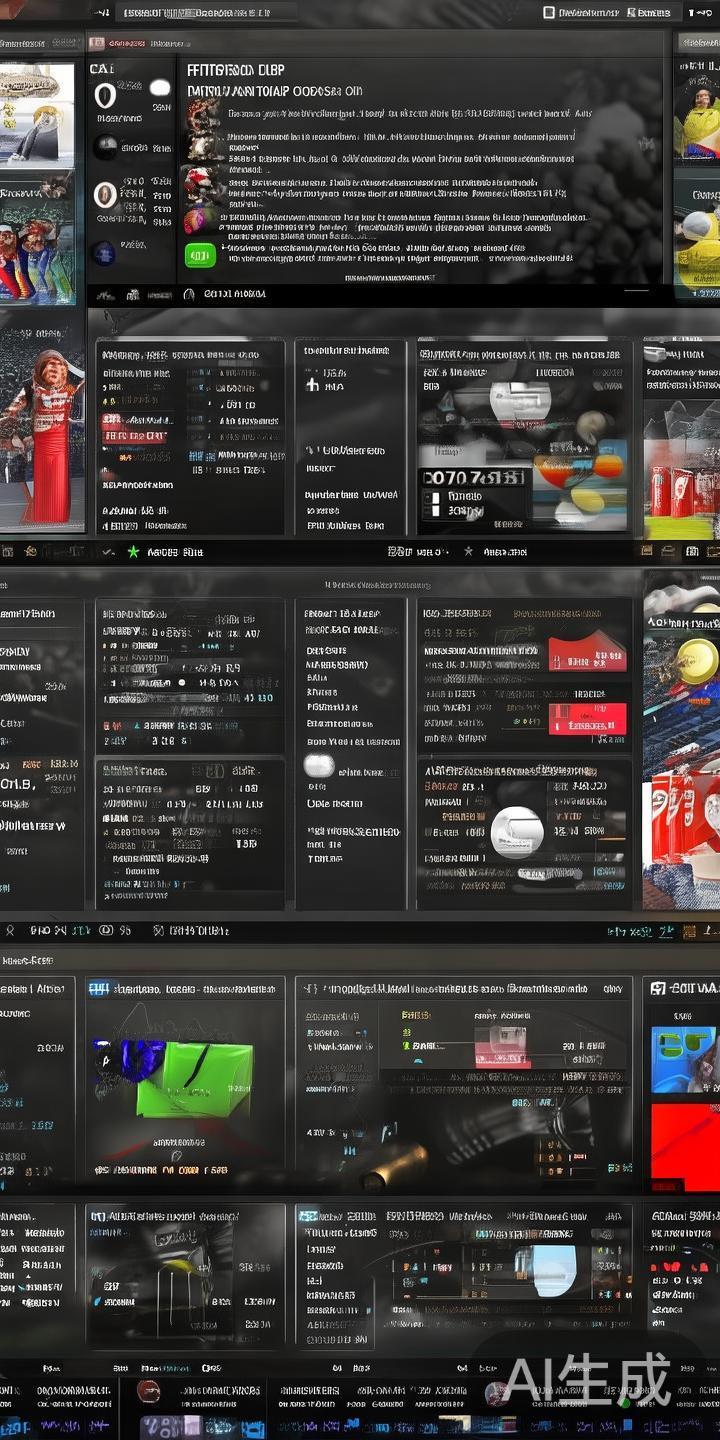Click the plus icon in the narrow middle panel
The height and width of the screenshot is (1440, 720).
(x=312, y=384)
